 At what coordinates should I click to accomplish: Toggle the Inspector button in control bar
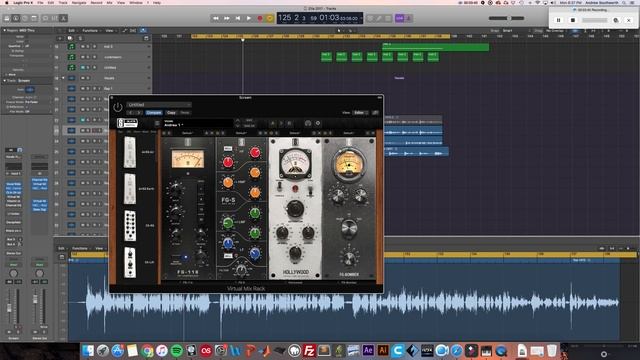click(x=16, y=18)
